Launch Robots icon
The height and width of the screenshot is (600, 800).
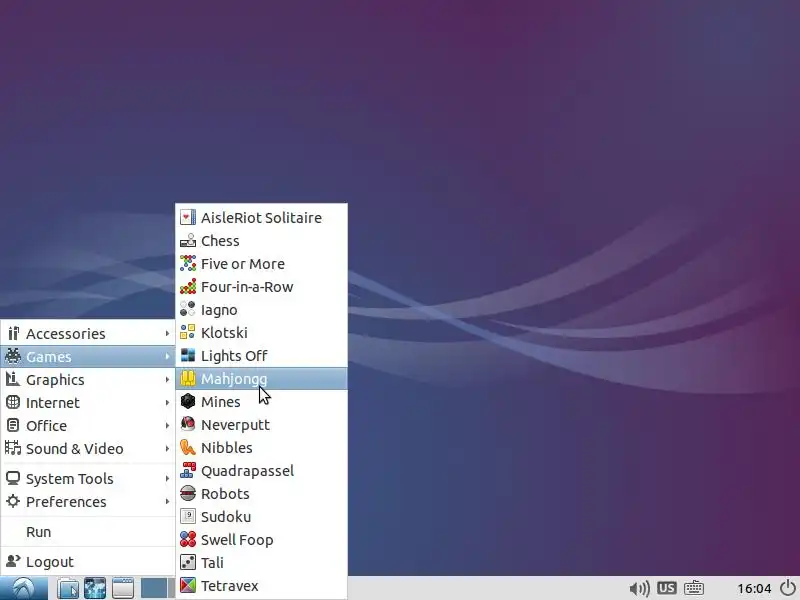(188, 493)
